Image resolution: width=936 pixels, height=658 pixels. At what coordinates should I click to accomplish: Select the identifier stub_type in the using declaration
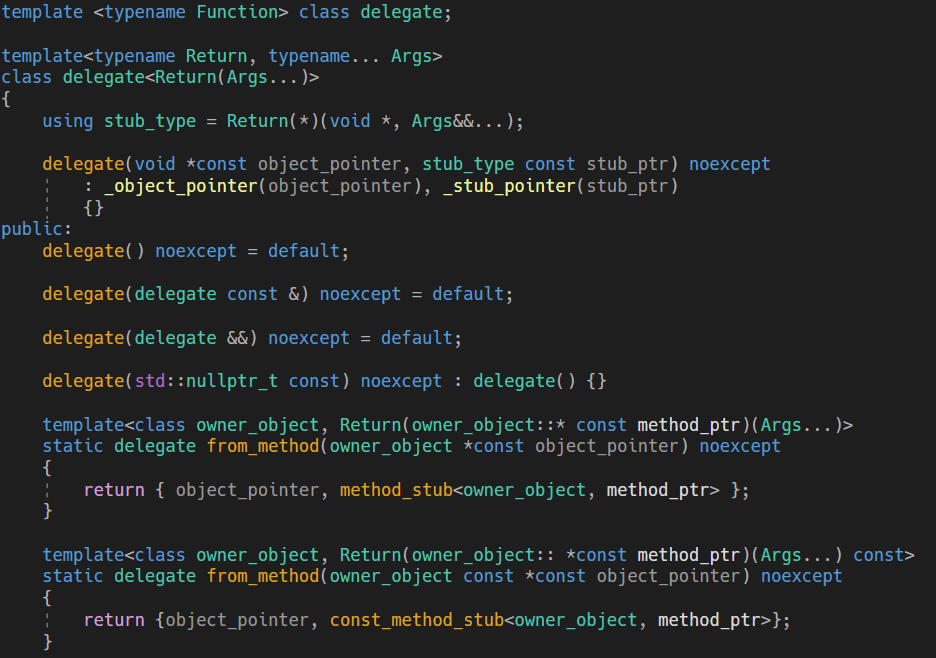(x=150, y=121)
